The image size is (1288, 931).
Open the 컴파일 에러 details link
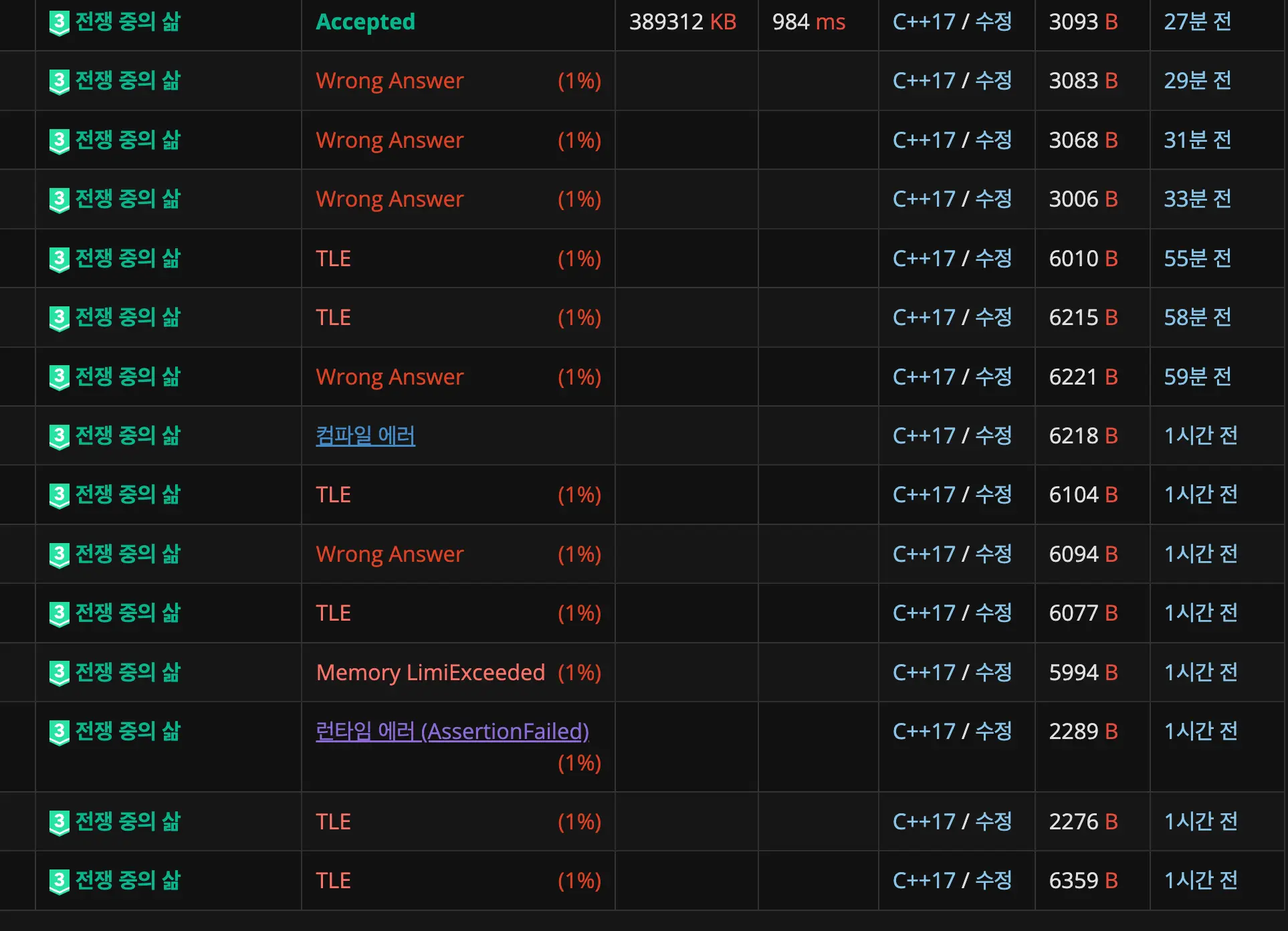[x=365, y=436]
